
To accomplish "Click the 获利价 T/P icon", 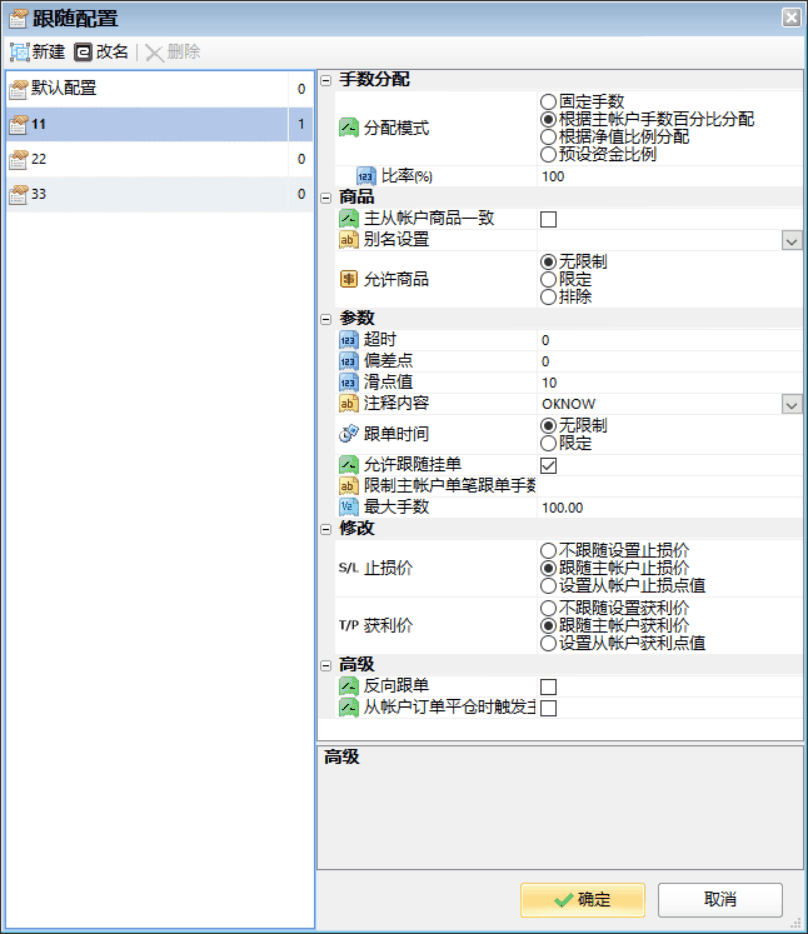I will tap(348, 625).
